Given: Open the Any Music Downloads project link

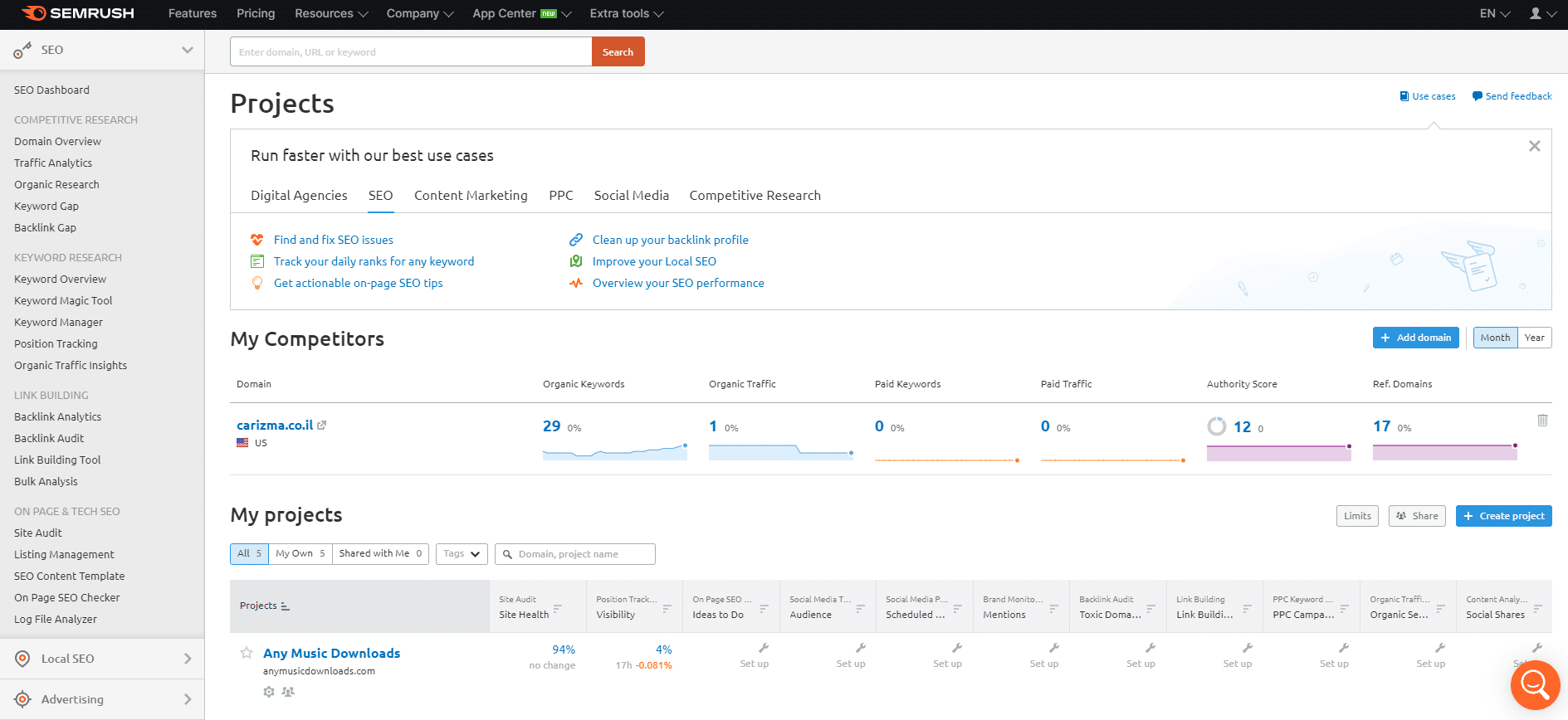Looking at the screenshot, I should point(331,654).
